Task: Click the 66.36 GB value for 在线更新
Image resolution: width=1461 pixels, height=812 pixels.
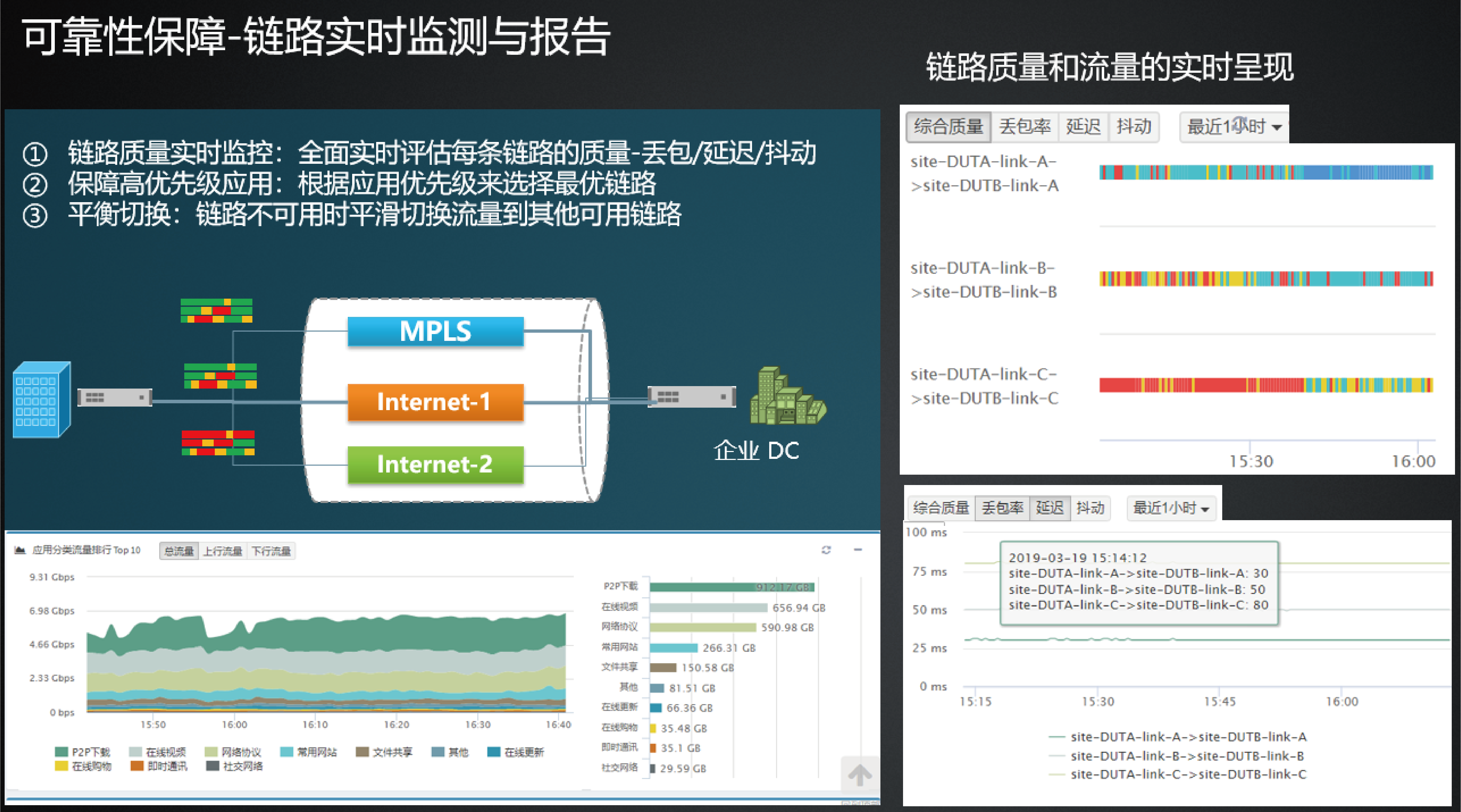Action: [x=690, y=708]
